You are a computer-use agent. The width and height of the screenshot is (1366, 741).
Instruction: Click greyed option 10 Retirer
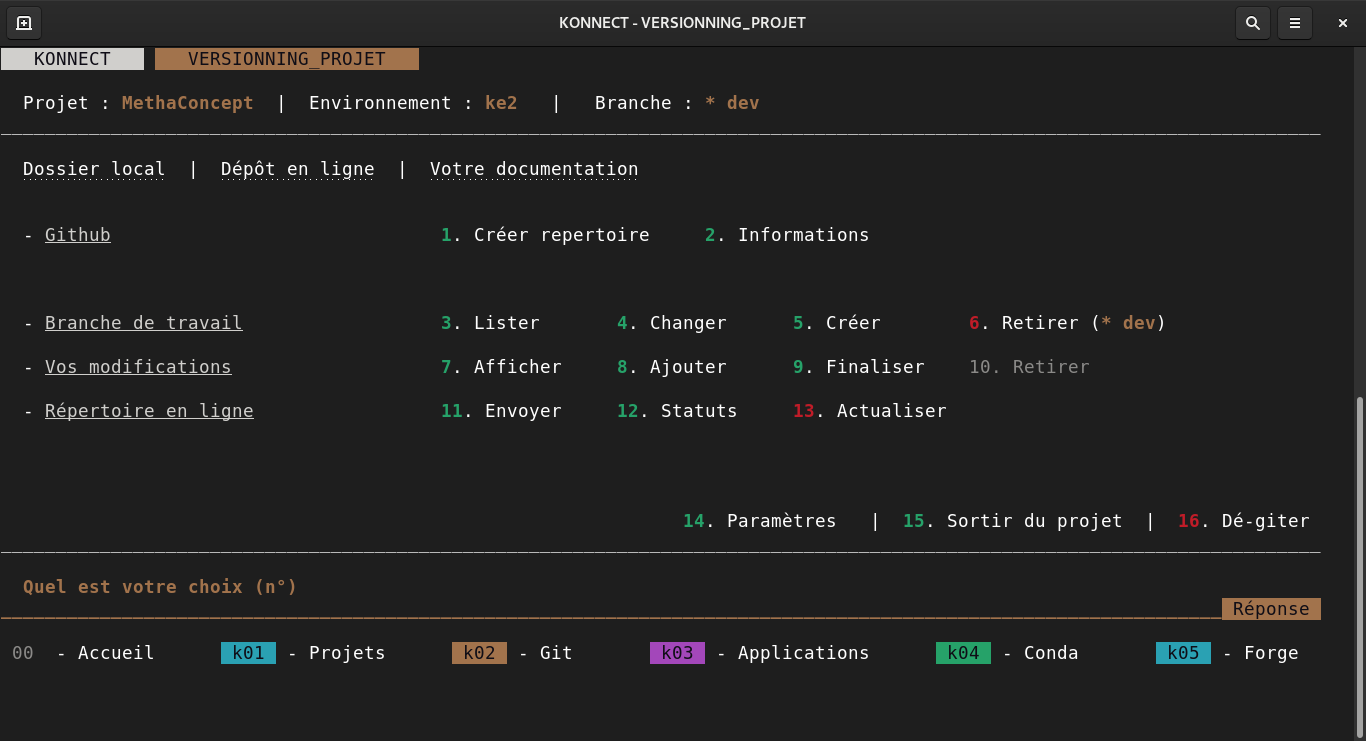pyautogui.click(x=1029, y=367)
